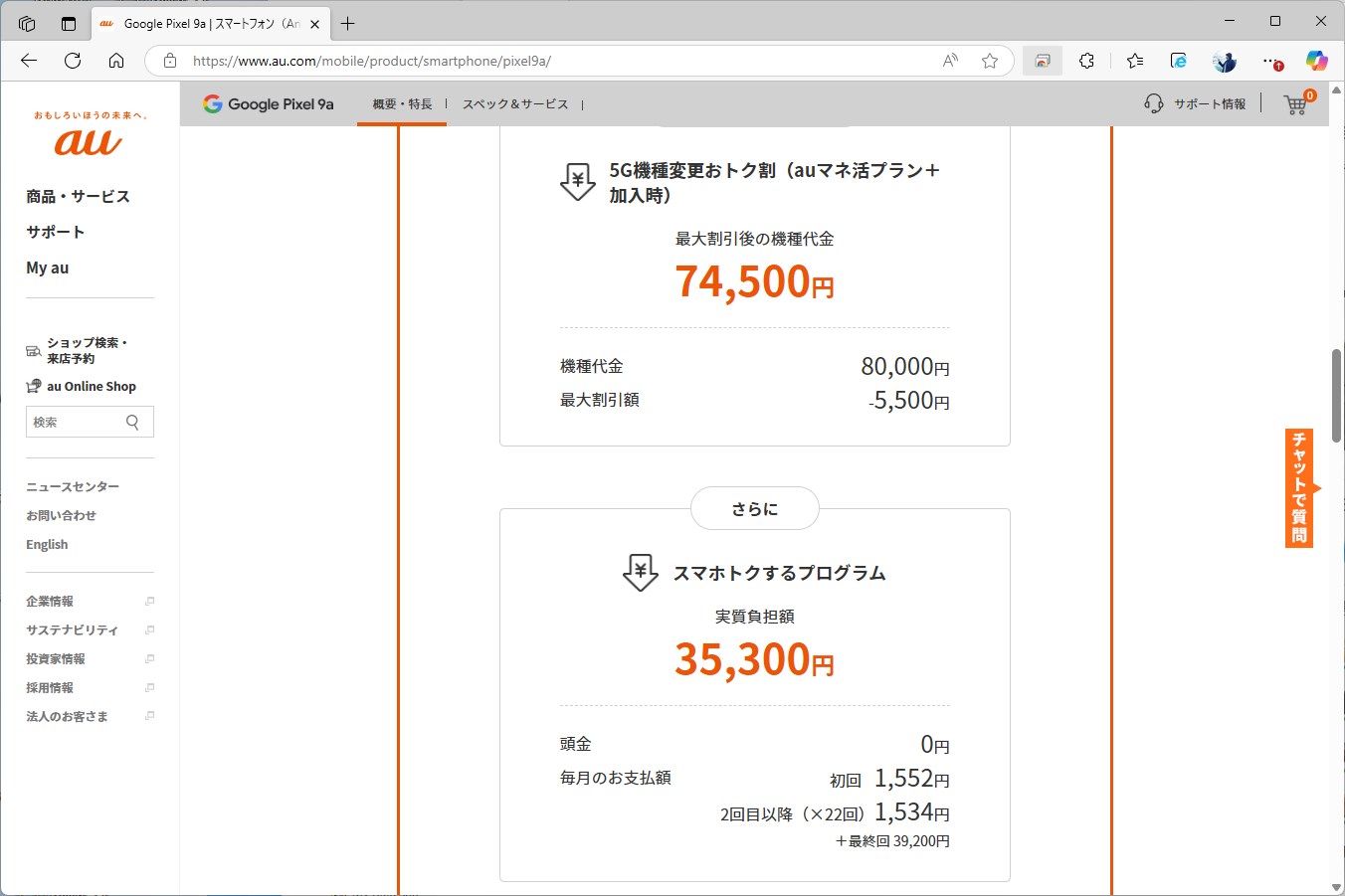Open ショップ検索・来店予約 link
Screen dimensions: 1345x896
[87, 350]
